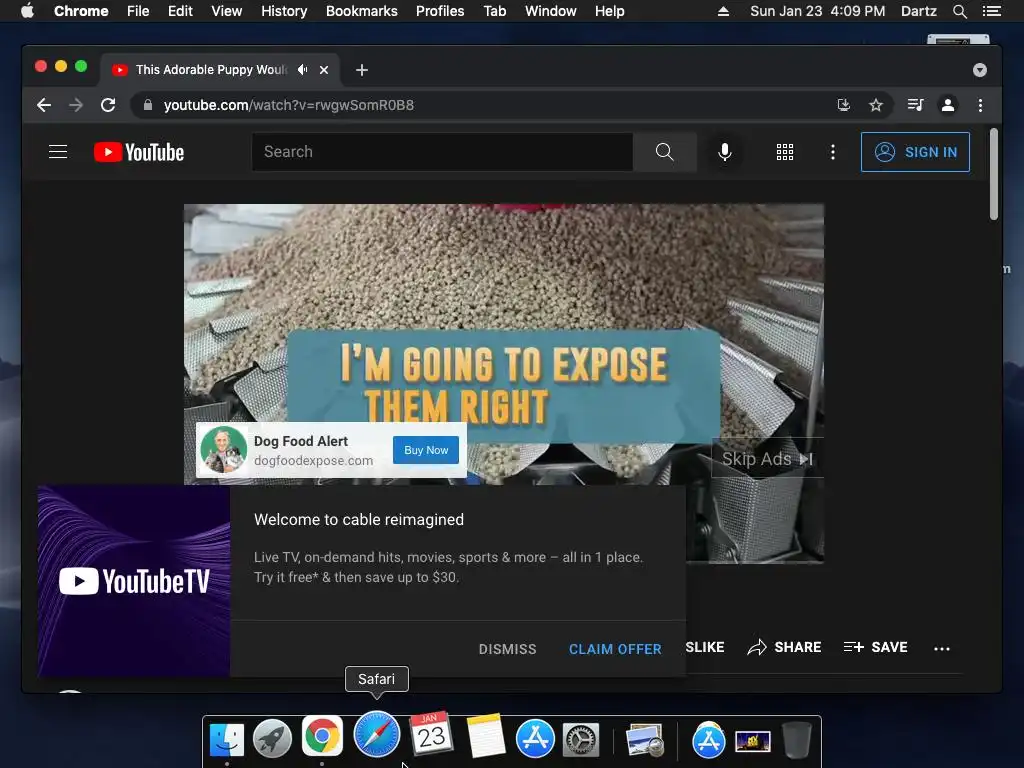Viewport: 1024px width, 768px height.
Task: Launch Safari from the Dock
Action: click(377, 735)
